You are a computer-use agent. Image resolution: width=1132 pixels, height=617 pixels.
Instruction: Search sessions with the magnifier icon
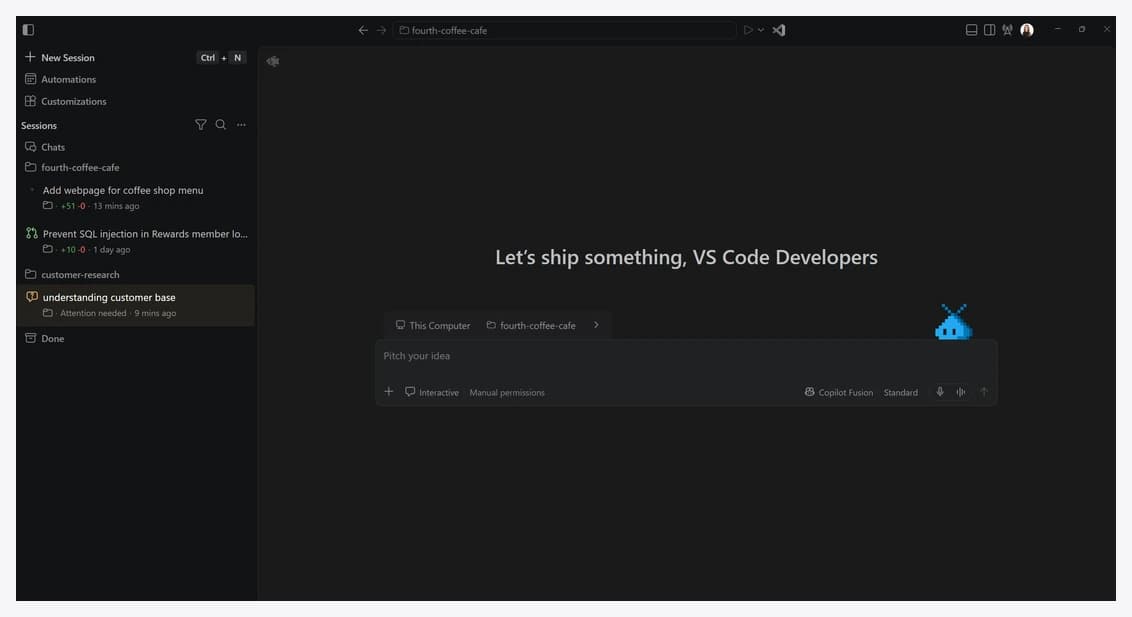[221, 125]
